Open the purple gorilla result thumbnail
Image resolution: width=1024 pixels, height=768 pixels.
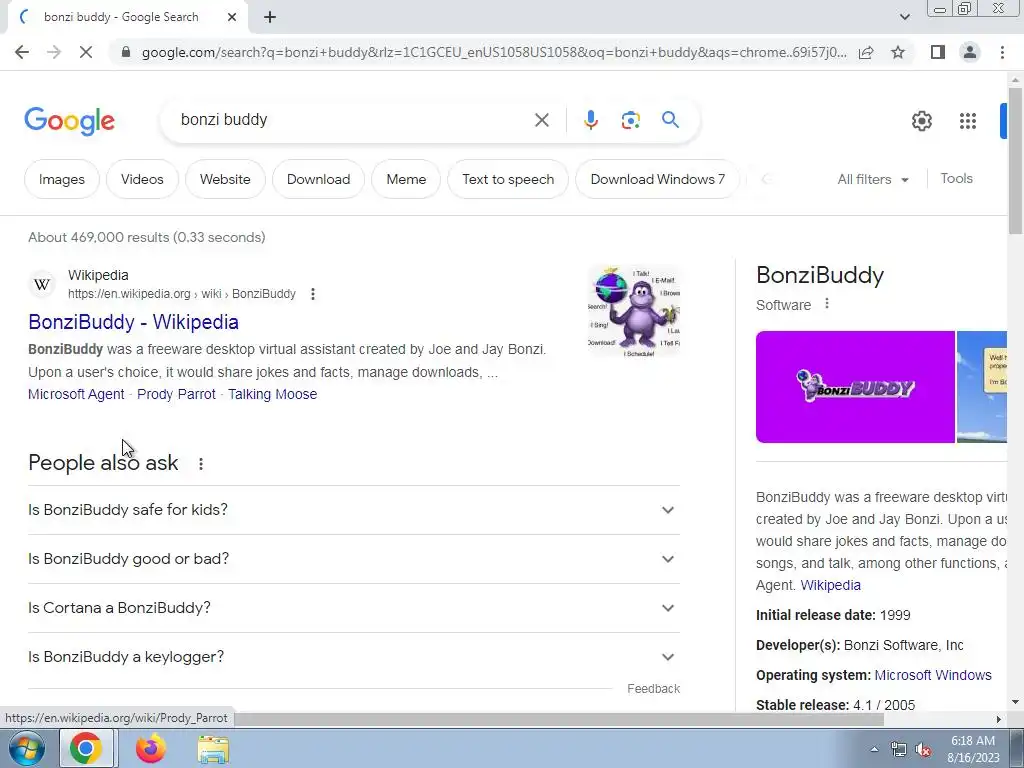pyautogui.click(x=634, y=311)
